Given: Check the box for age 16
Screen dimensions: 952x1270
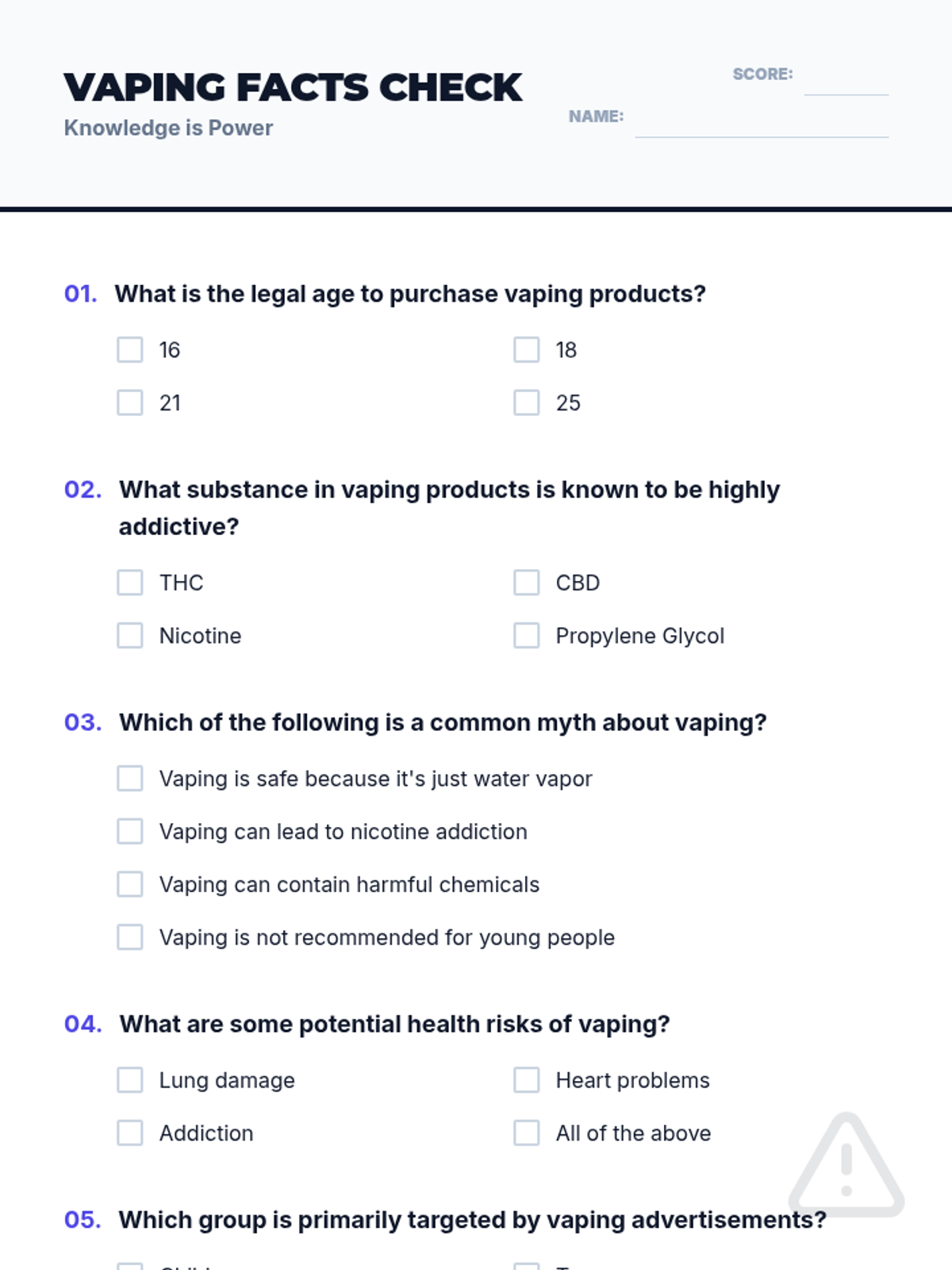Looking at the screenshot, I should [x=130, y=350].
